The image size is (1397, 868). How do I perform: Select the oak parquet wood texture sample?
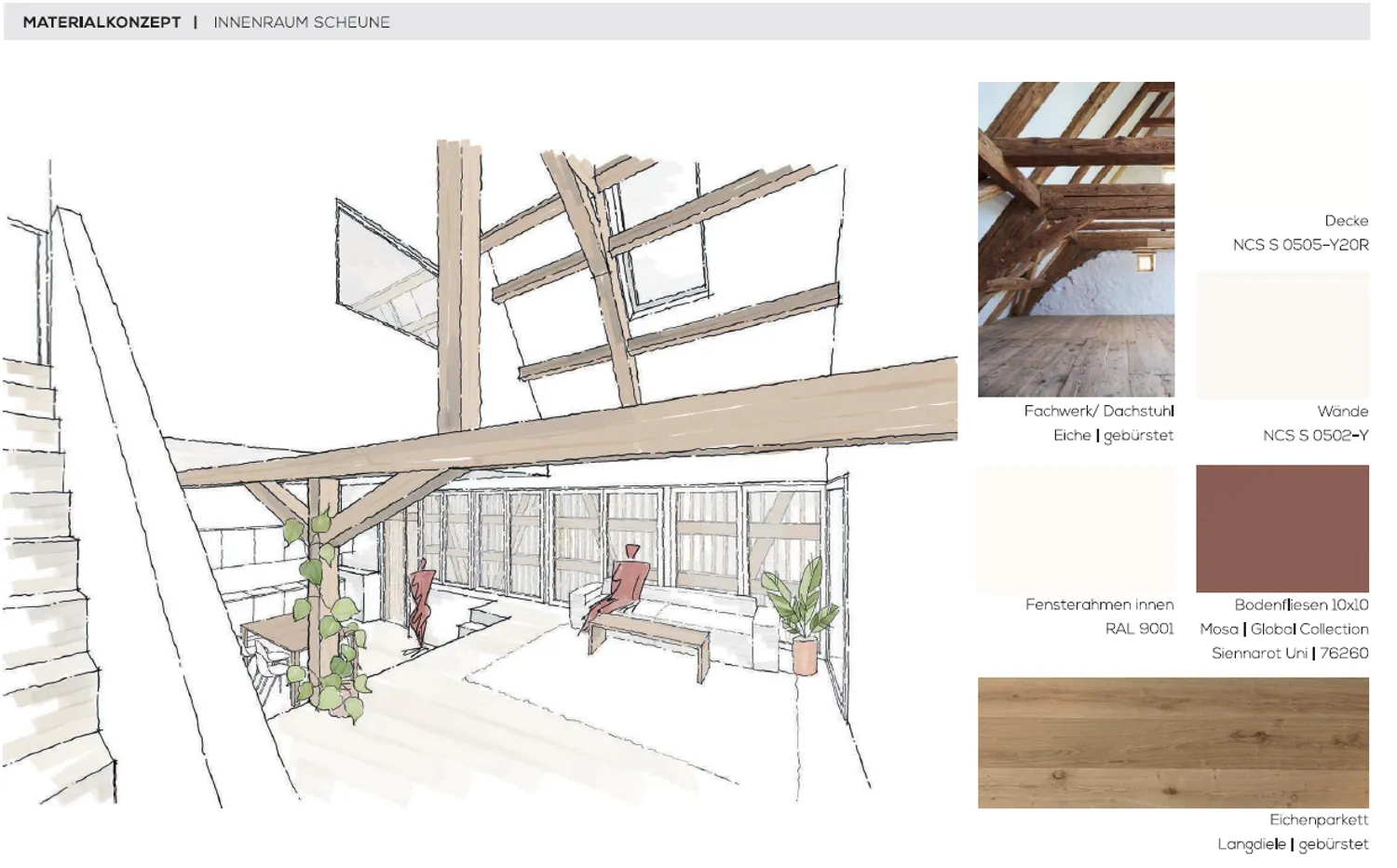click(1173, 742)
